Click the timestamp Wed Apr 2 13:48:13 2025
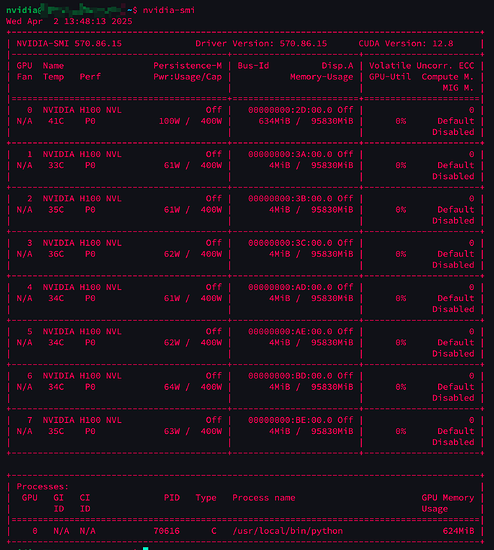 (x=69, y=21)
